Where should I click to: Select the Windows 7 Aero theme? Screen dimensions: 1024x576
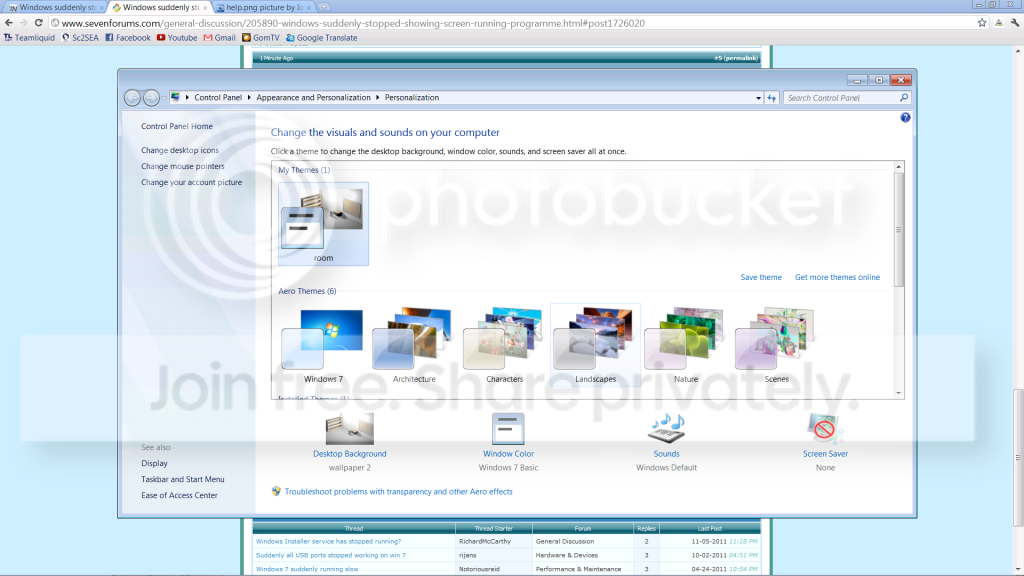[x=323, y=345]
